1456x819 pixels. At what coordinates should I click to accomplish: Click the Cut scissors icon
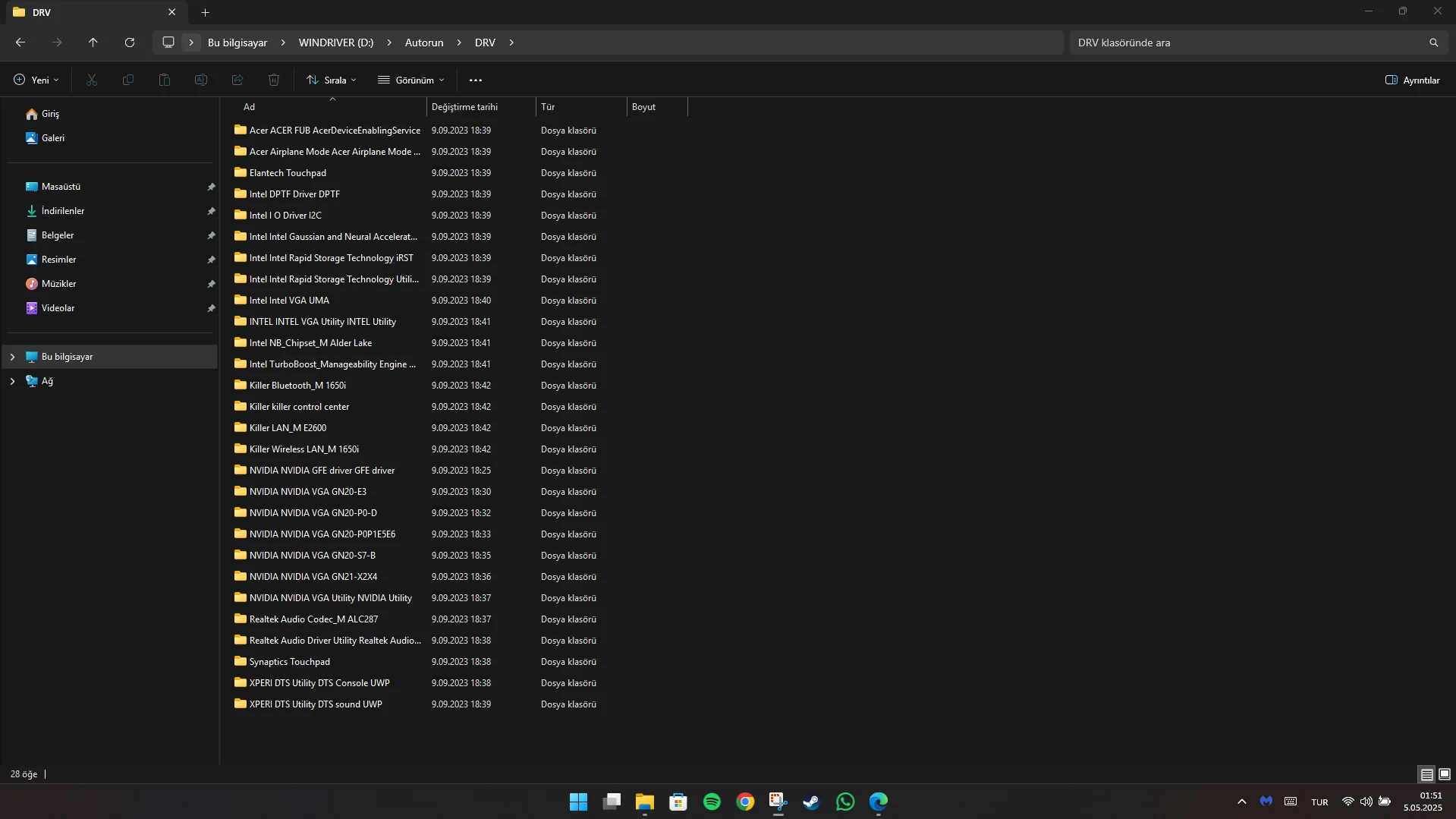[92, 80]
